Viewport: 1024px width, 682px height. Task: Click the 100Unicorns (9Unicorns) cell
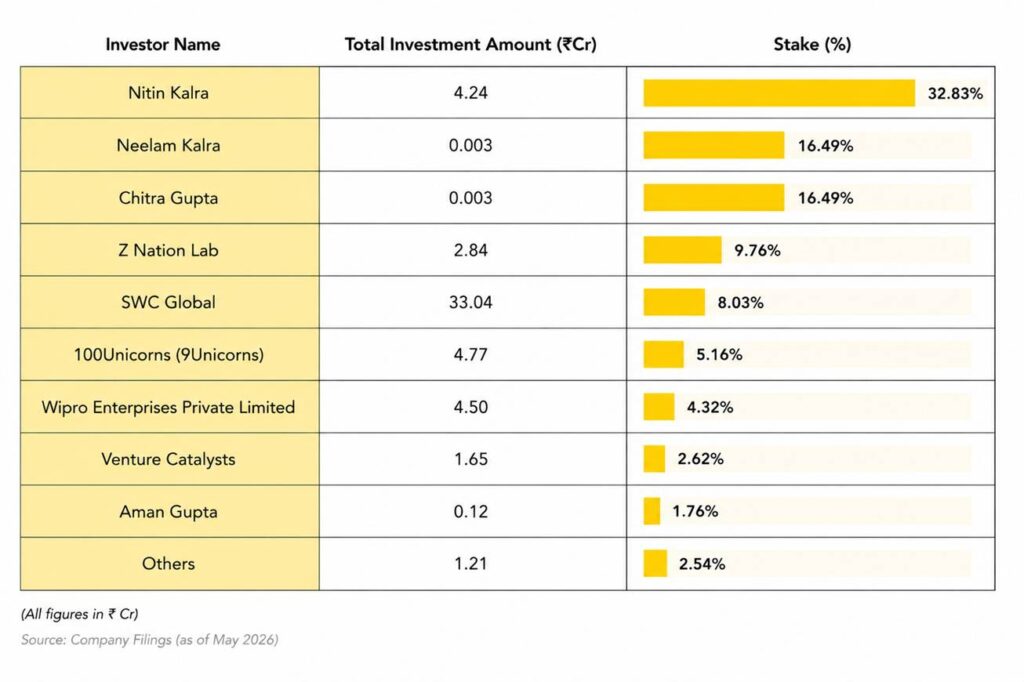pos(170,355)
